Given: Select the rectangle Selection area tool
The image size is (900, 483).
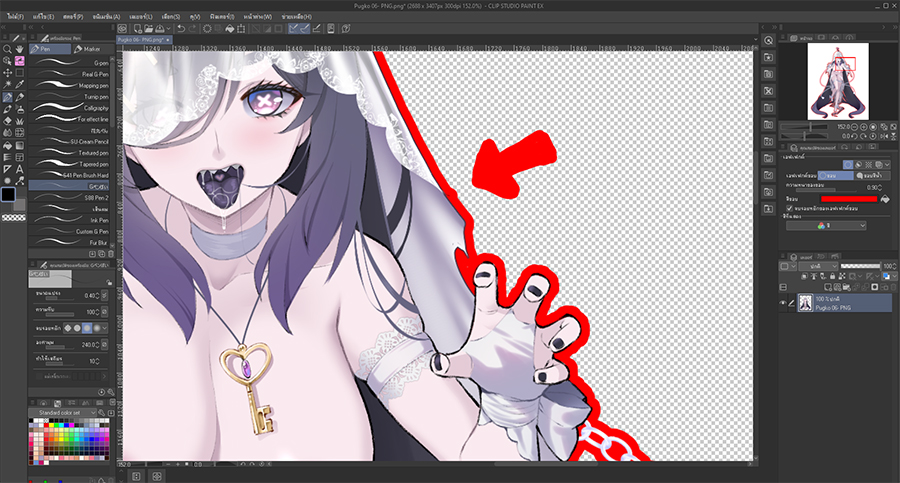Looking at the screenshot, I should 20,73.
